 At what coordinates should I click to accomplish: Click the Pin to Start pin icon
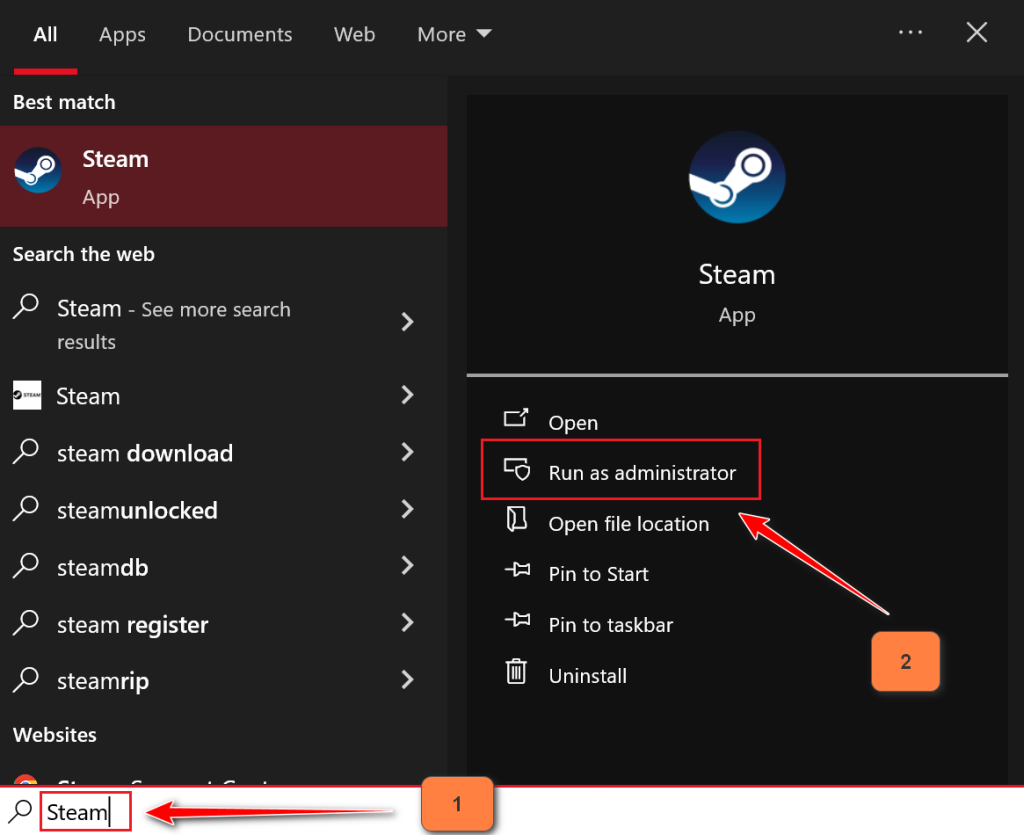pos(518,569)
